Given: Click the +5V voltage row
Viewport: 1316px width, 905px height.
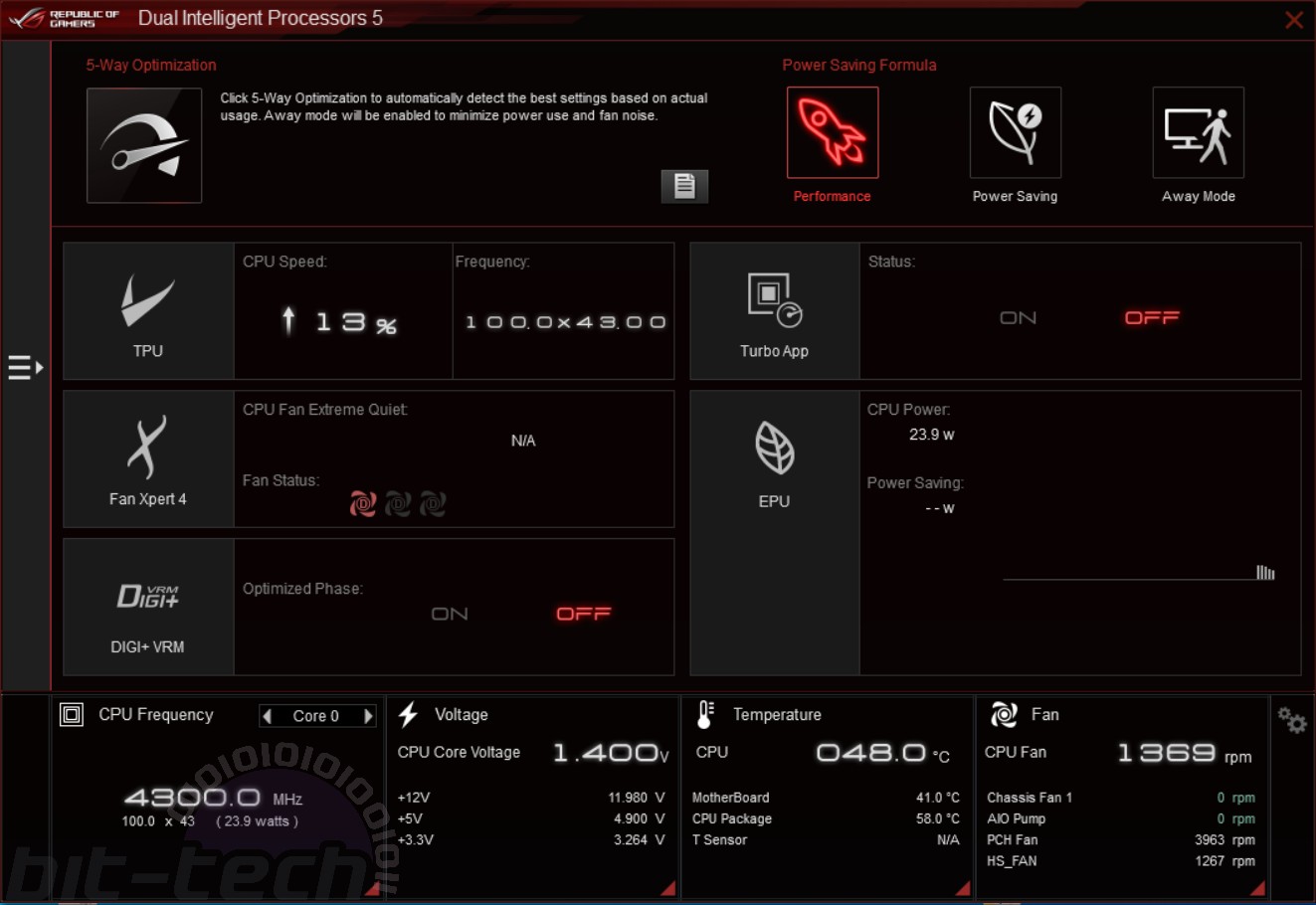Looking at the screenshot, I should (x=531, y=818).
